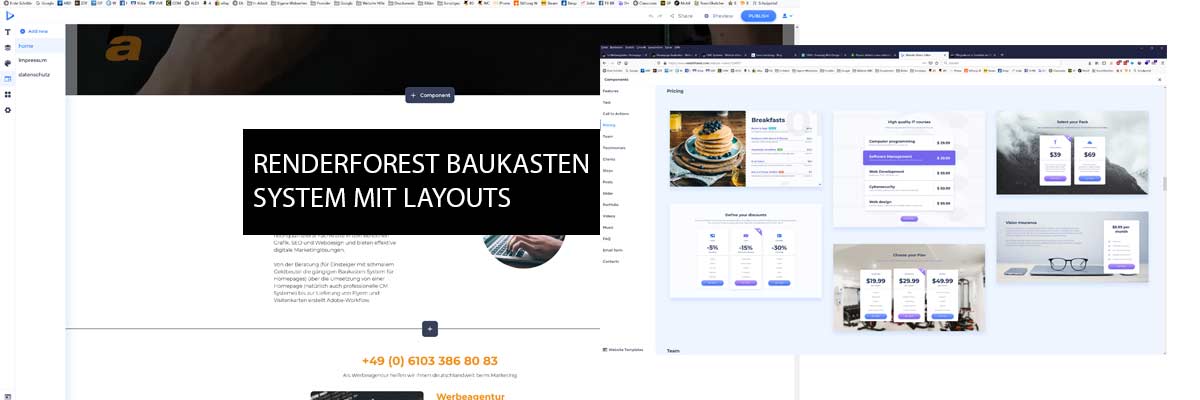Screen dimensions: 1200x400
Task: Open the user account dropdown
Action: (788, 16)
